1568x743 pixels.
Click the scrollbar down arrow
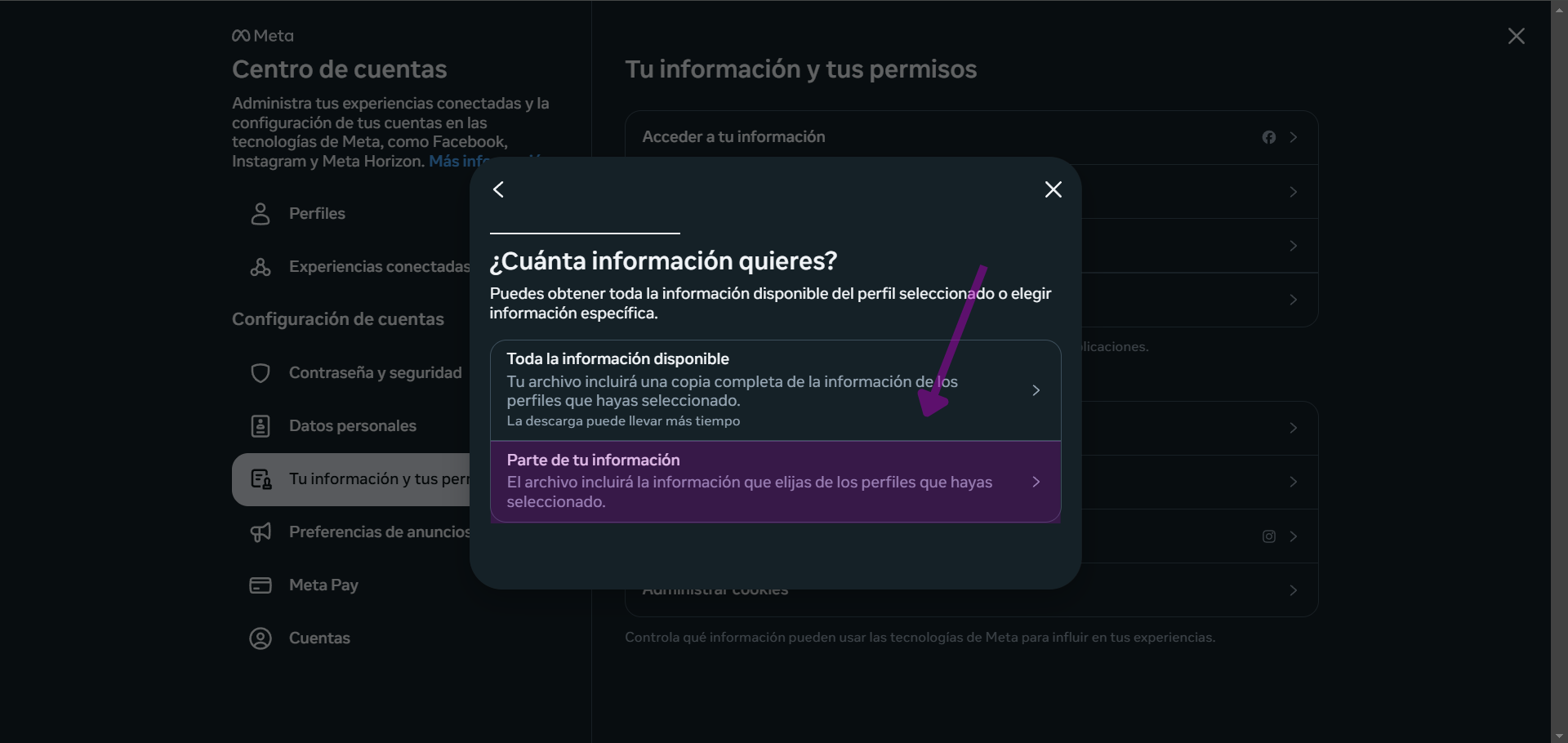pyautogui.click(x=1559, y=736)
